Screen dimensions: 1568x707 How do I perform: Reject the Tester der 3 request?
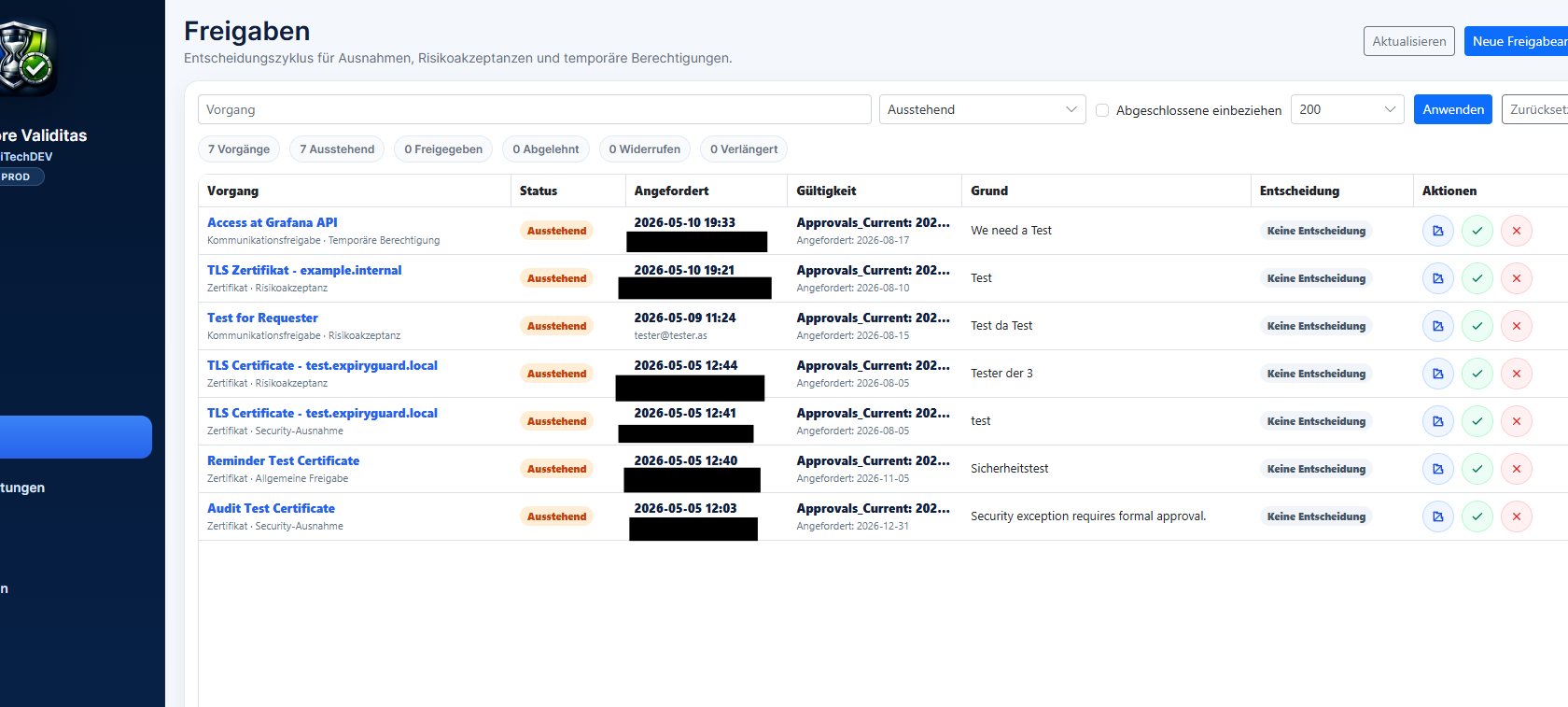(x=1517, y=374)
